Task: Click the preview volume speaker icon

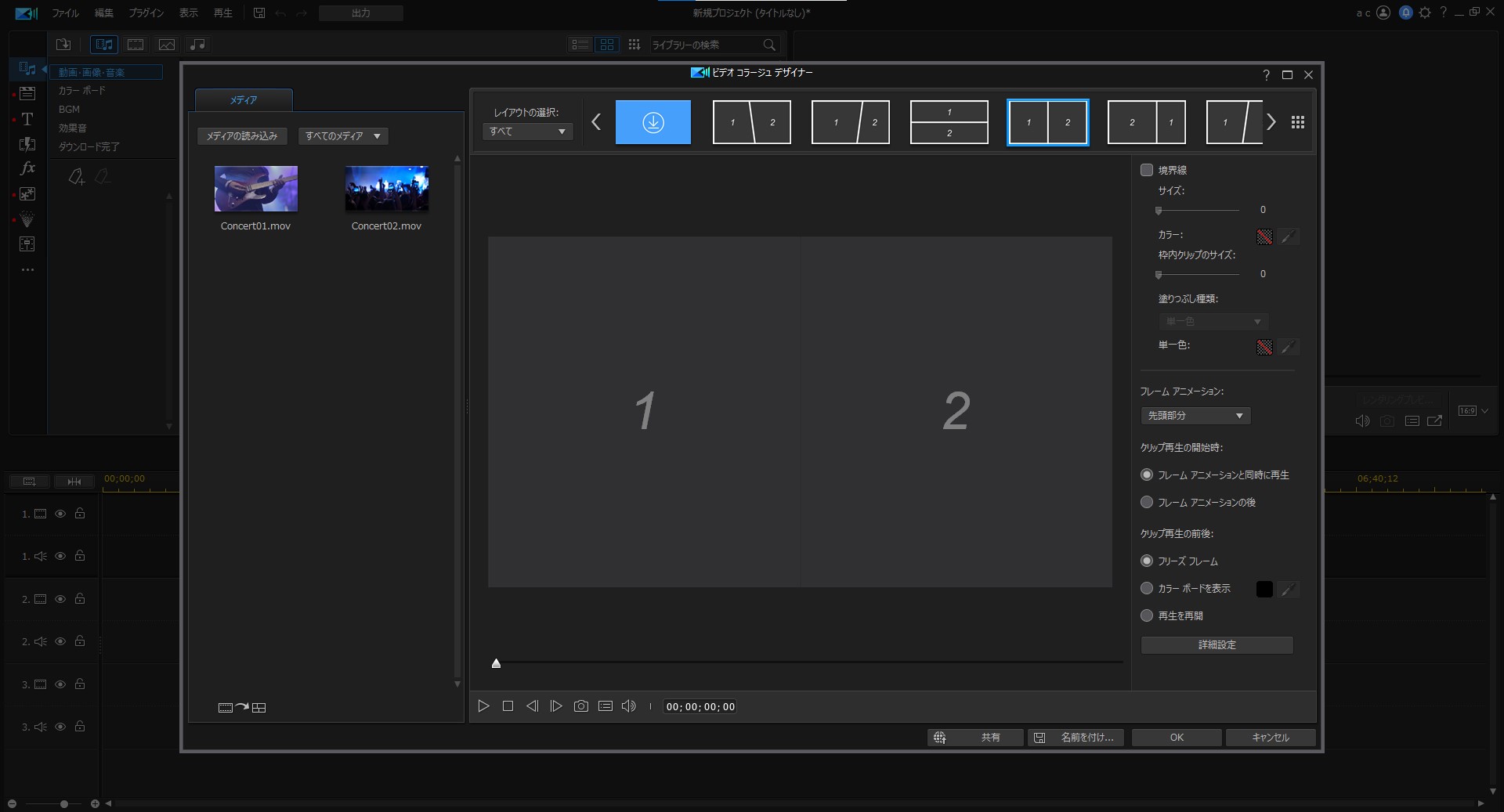Action: 628,706
